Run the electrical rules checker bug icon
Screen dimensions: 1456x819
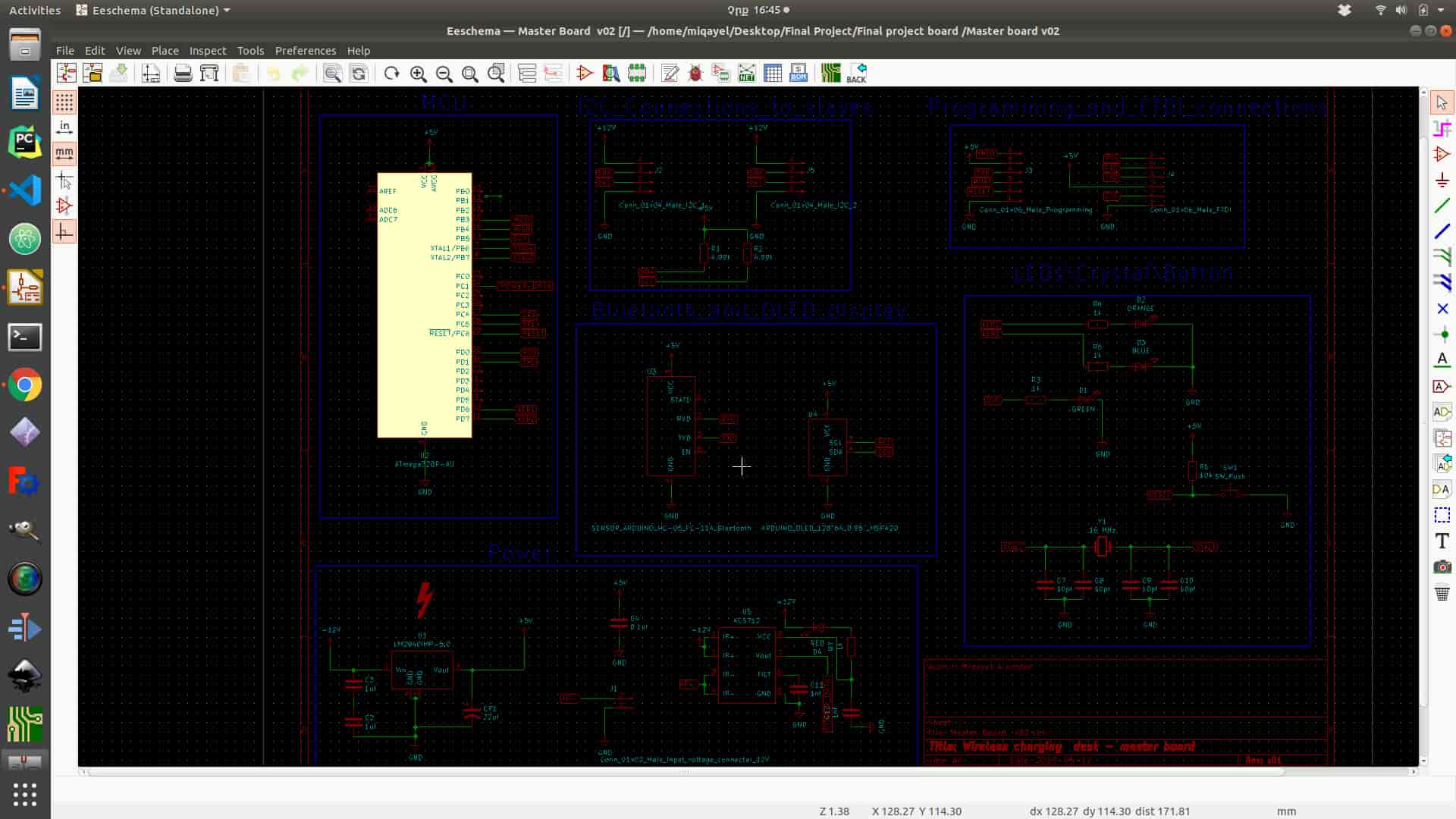click(x=695, y=74)
